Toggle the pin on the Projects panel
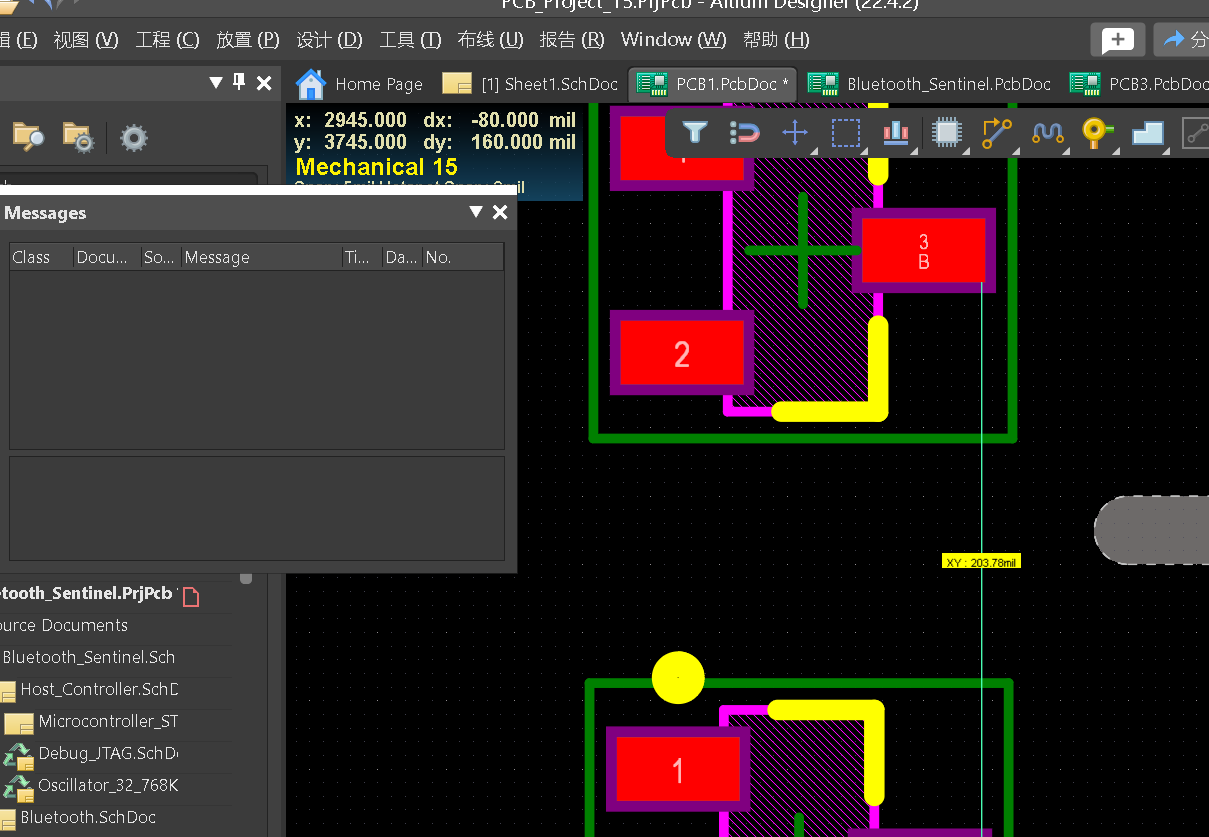Viewport: 1209px width, 837px height. (239, 82)
